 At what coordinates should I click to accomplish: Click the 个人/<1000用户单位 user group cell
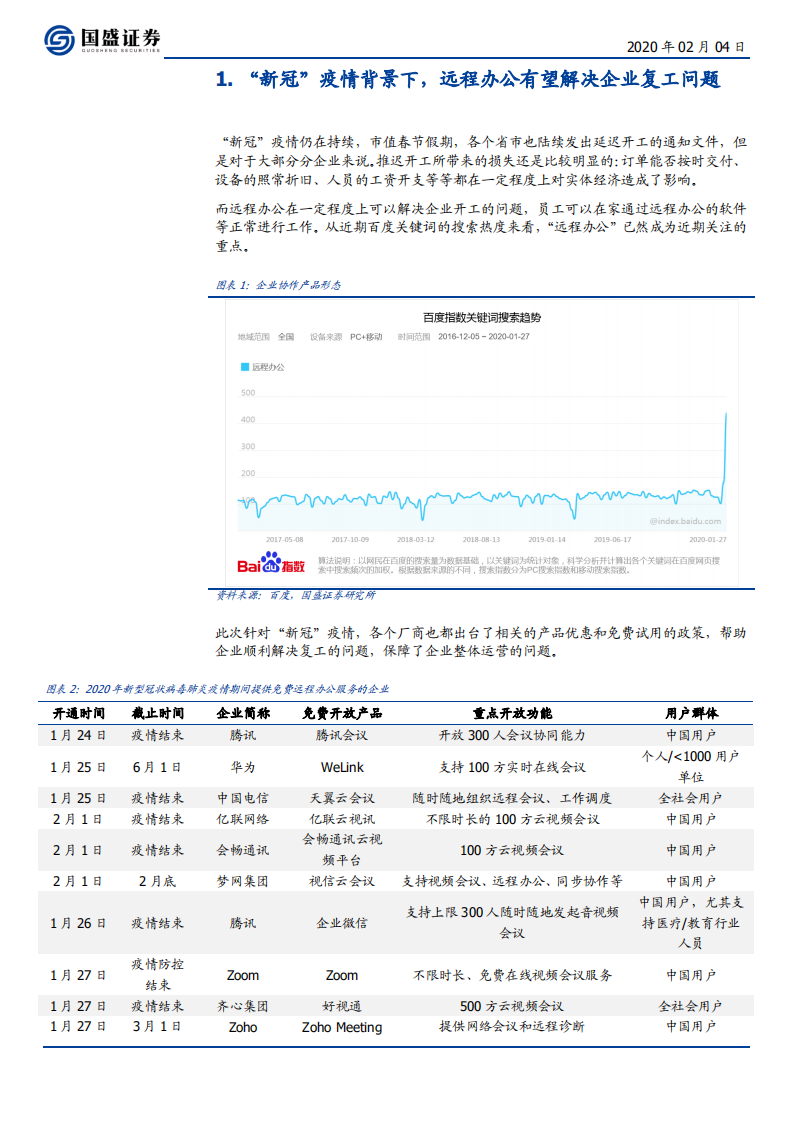691,767
